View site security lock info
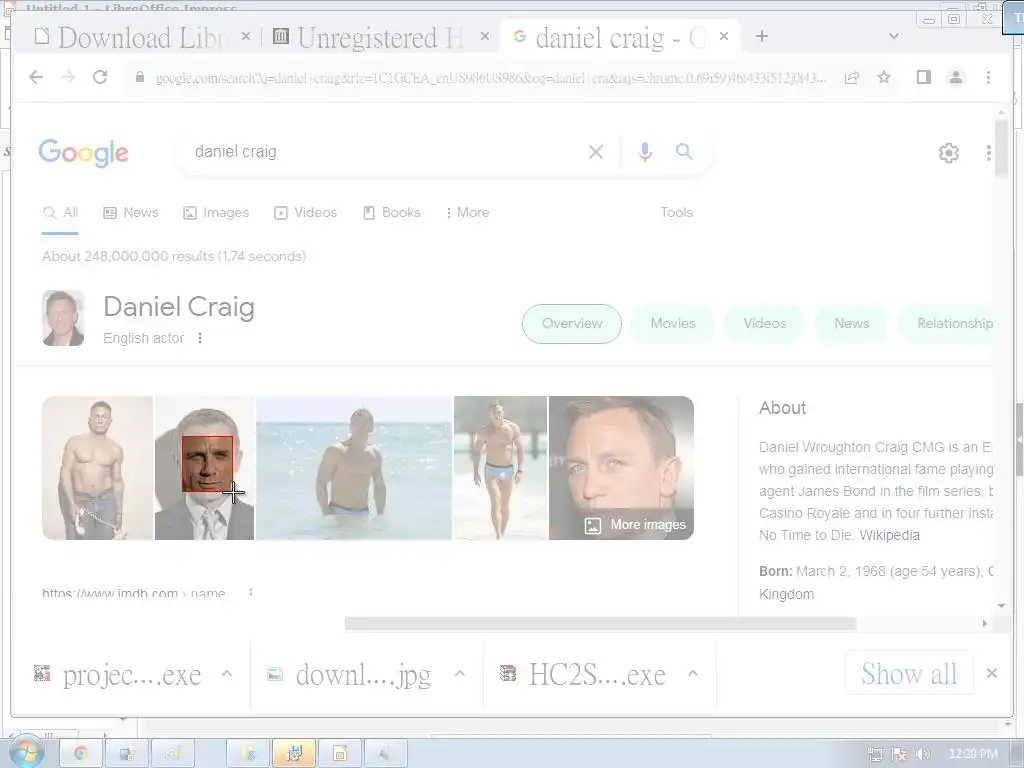The image size is (1024, 768). (140, 77)
